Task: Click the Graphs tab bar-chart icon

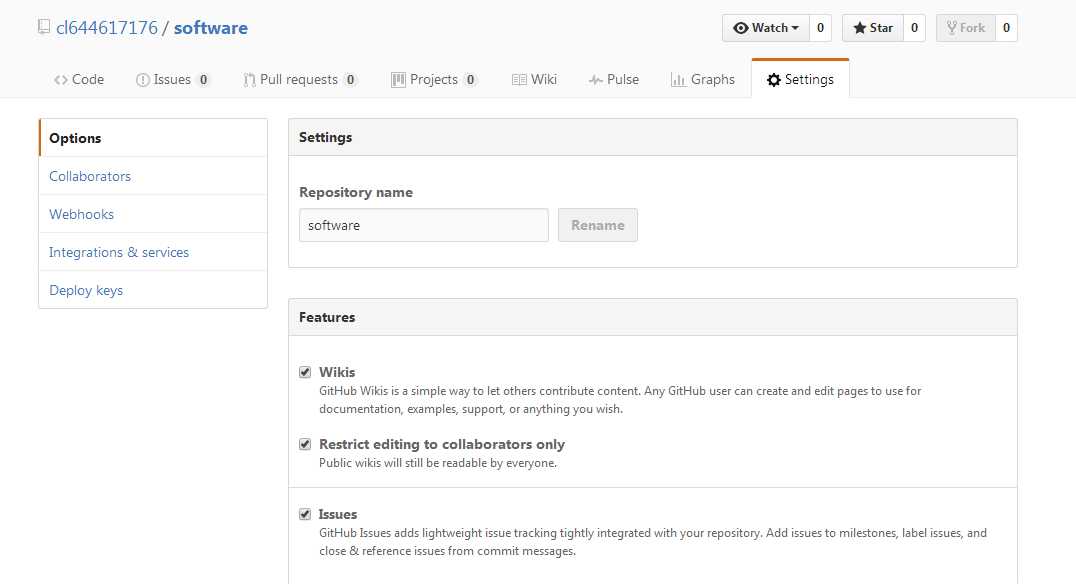Action: (678, 80)
